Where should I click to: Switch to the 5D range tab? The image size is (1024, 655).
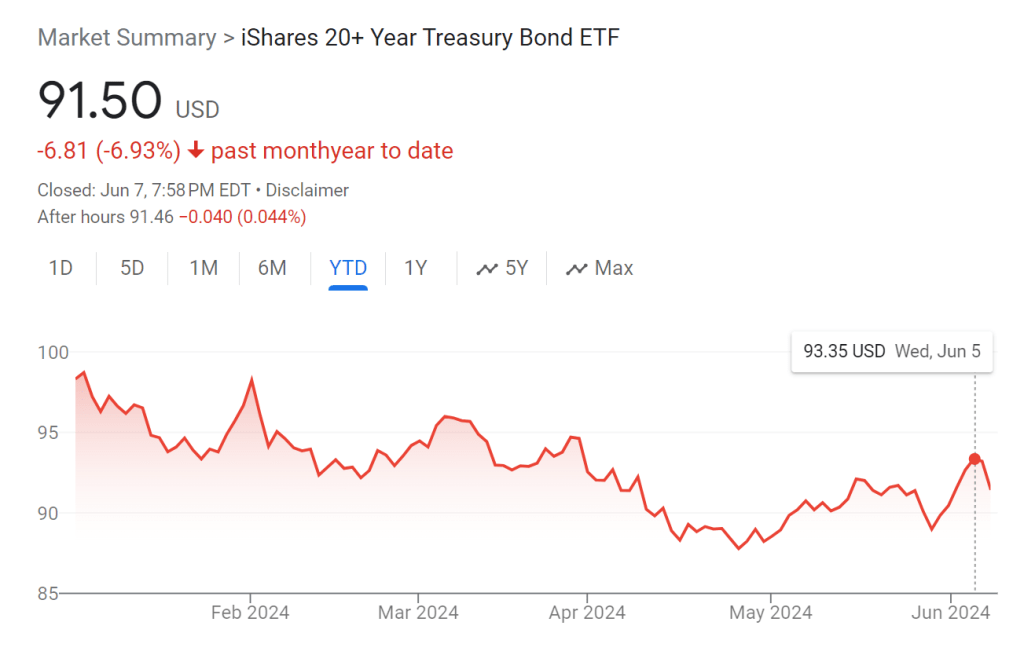[132, 268]
